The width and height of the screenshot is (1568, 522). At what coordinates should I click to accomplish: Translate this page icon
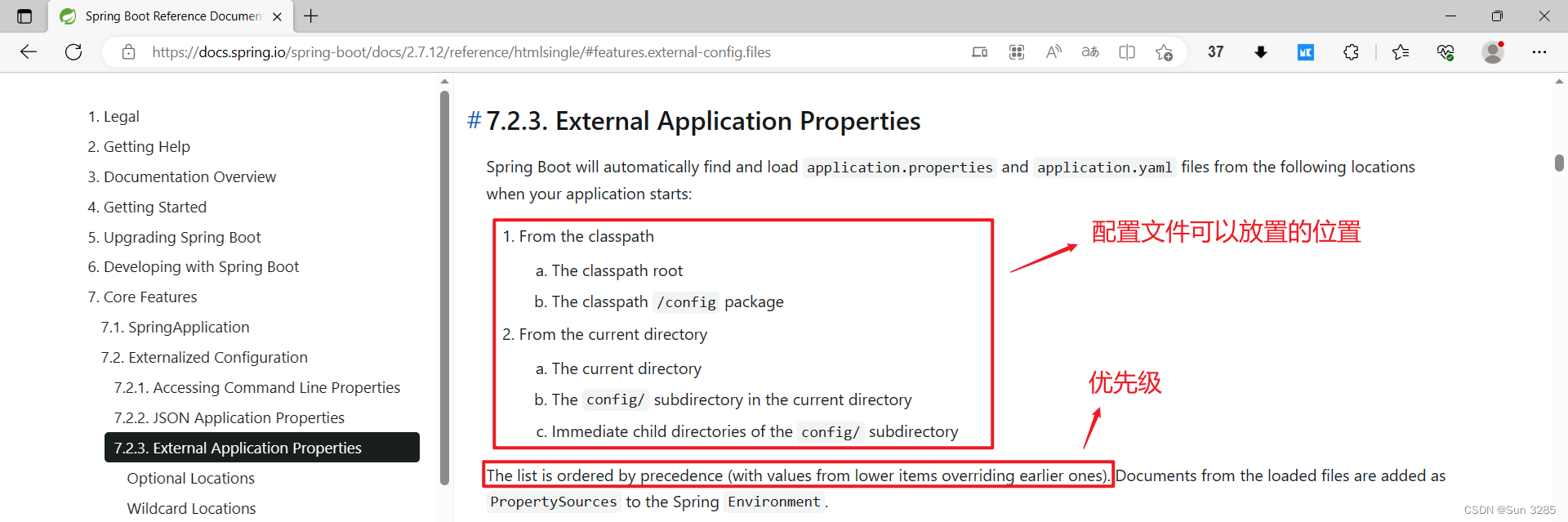1090,52
